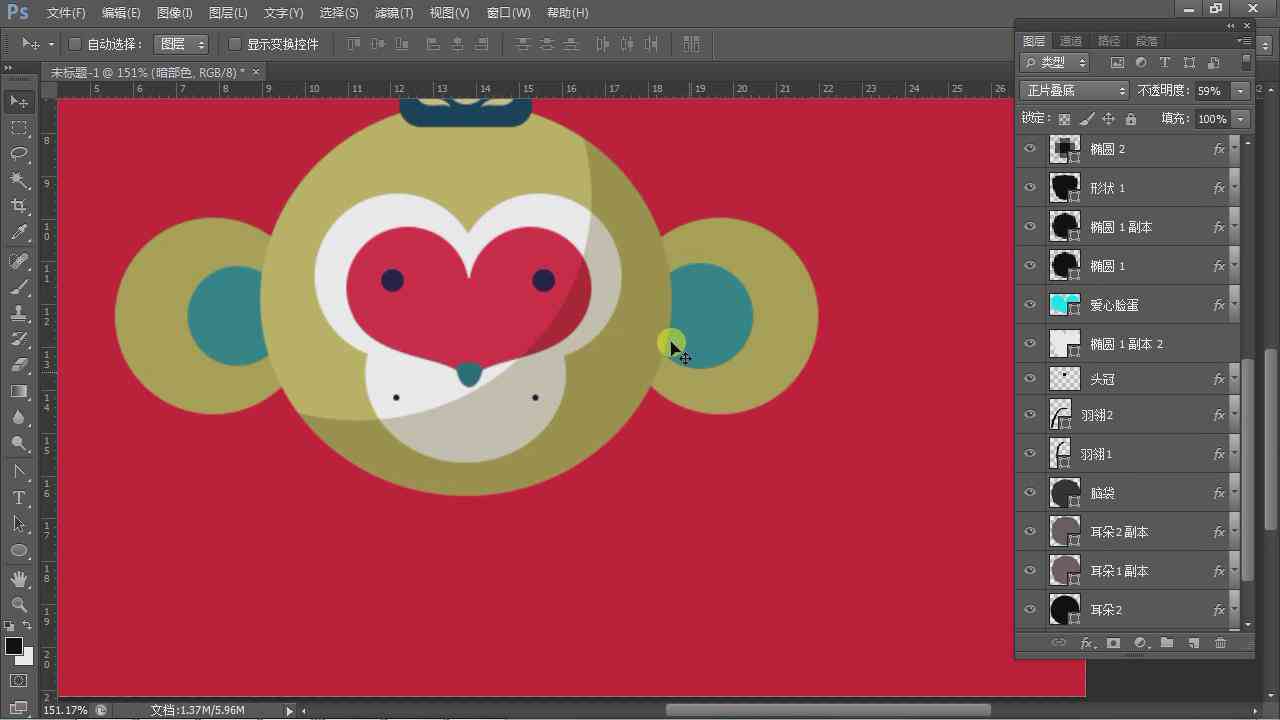Open the 滤镜(T) menu
This screenshot has height=720, width=1280.
pyautogui.click(x=393, y=13)
